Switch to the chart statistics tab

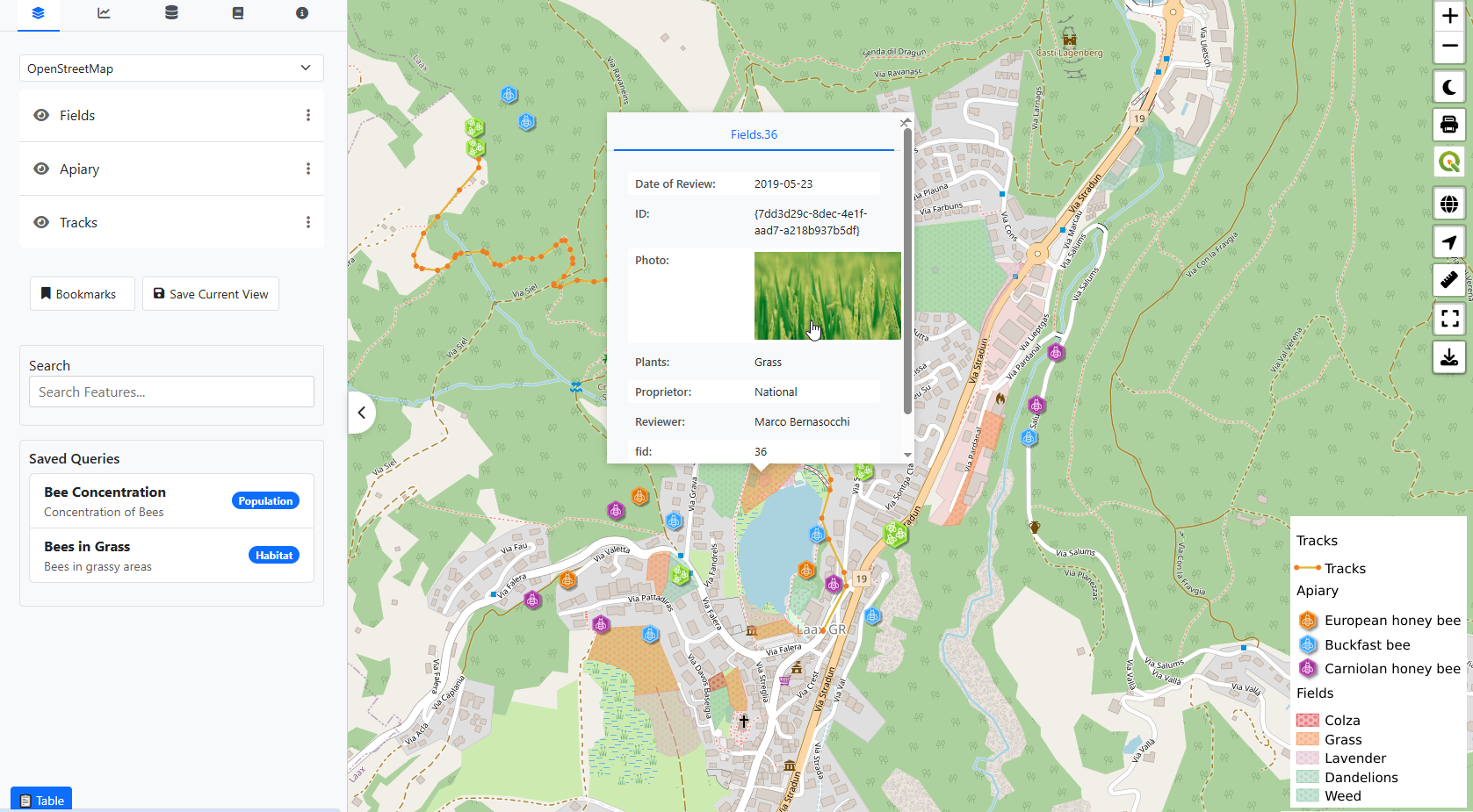pos(104,13)
